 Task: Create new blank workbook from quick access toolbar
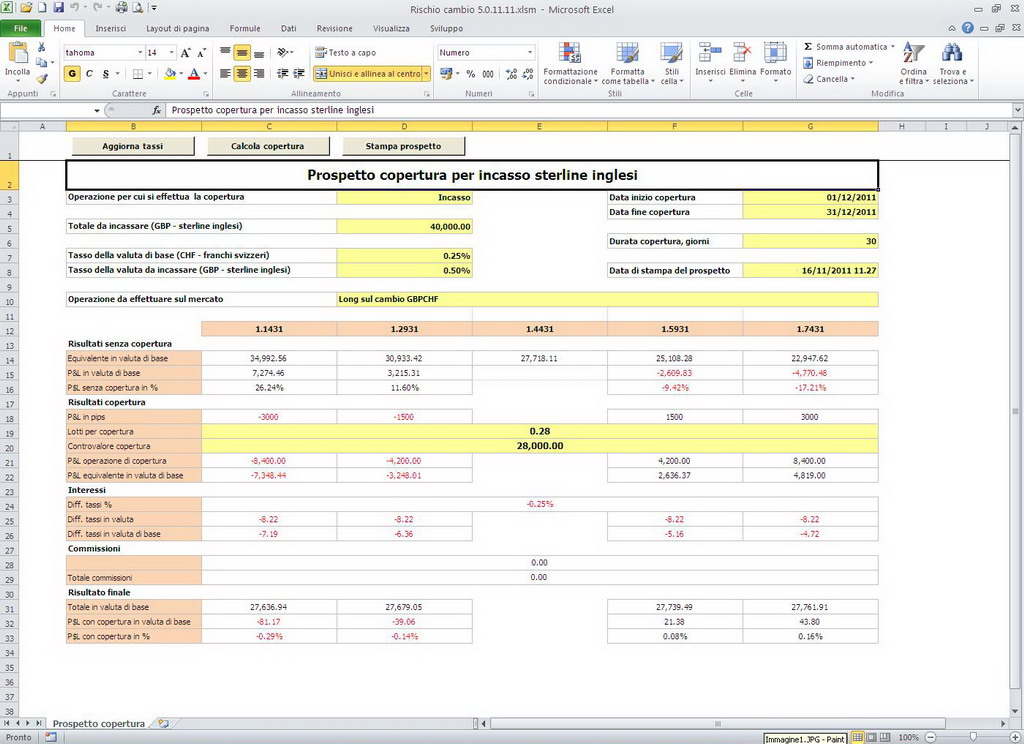point(42,8)
